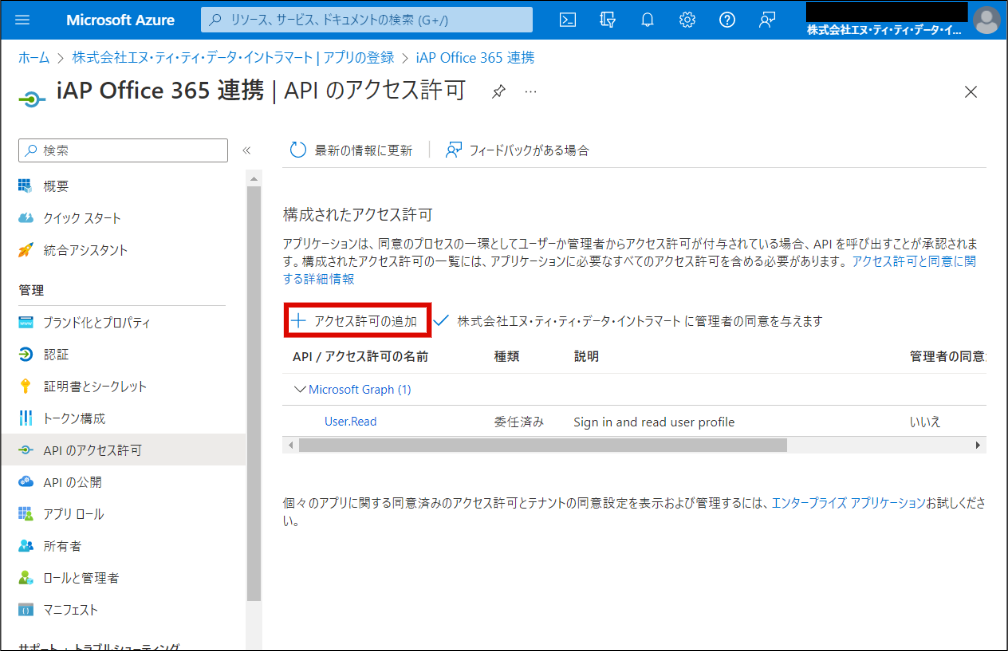Collapse the left sidebar menu
The height and width of the screenshot is (651, 1008).
(x=246, y=150)
